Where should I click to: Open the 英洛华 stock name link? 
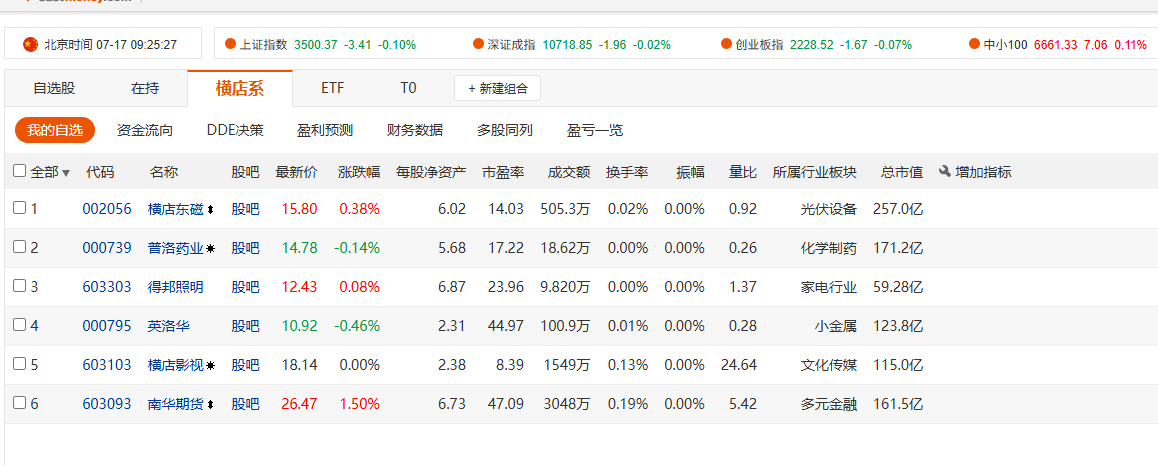(169, 326)
